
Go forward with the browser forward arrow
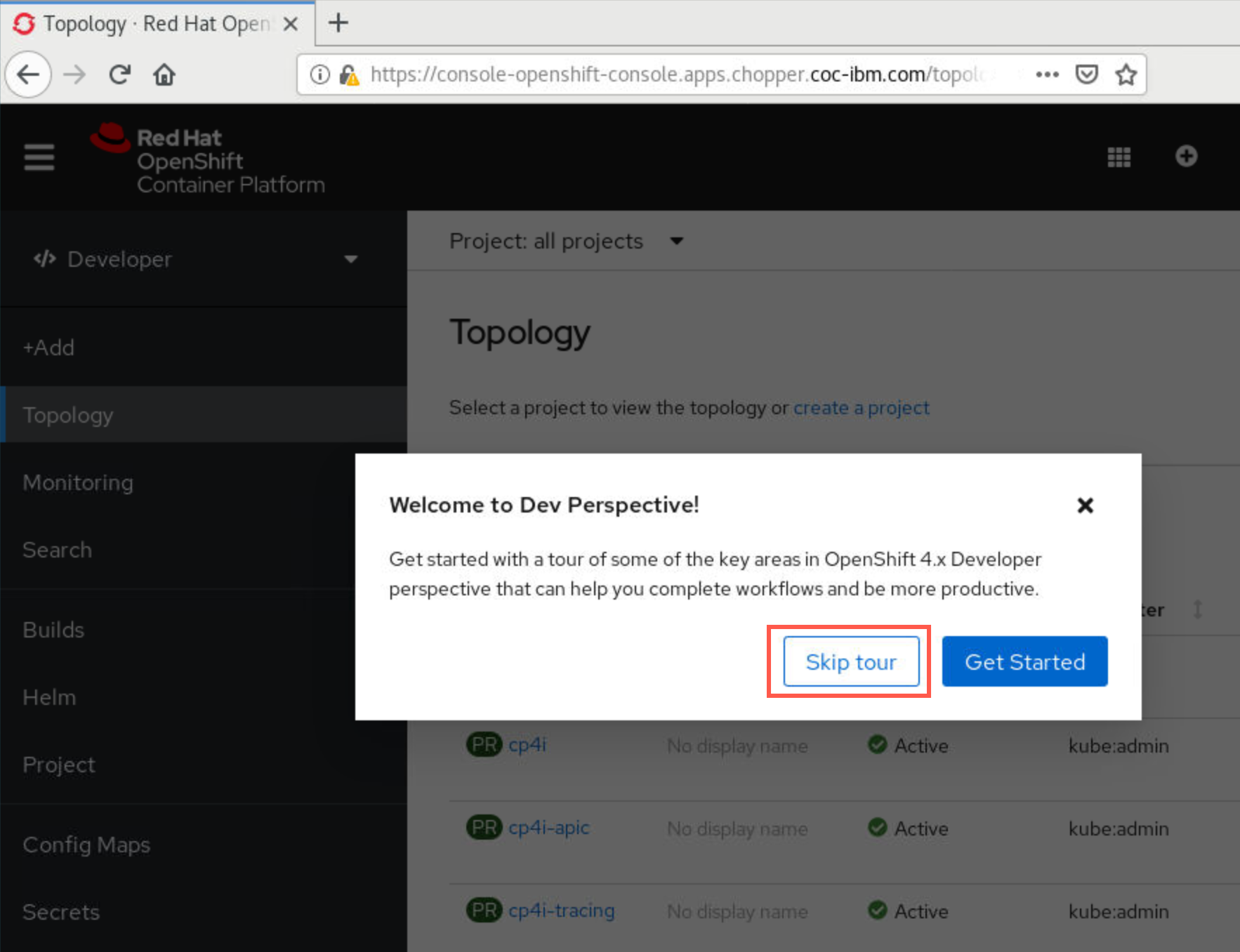click(x=74, y=74)
